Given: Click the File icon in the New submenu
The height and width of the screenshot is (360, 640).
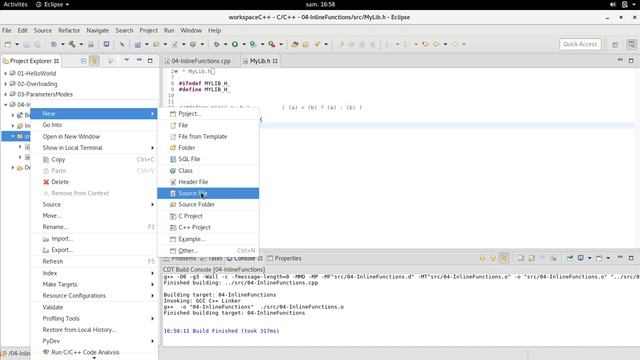Looking at the screenshot, I should pos(173,125).
